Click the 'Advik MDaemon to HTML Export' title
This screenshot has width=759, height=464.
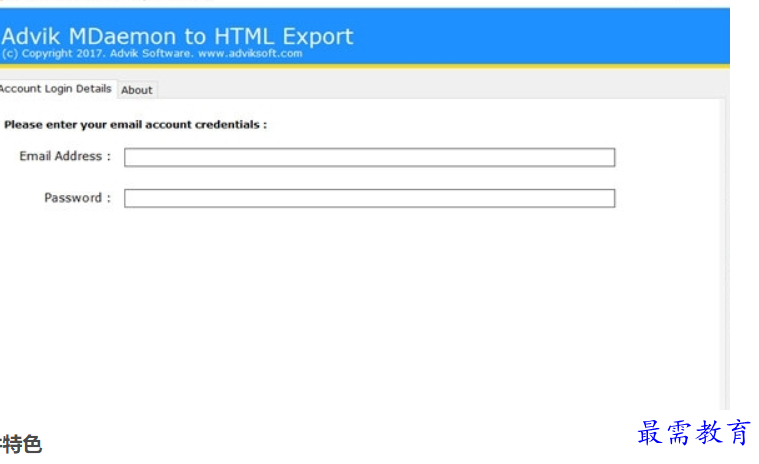[177, 36]
